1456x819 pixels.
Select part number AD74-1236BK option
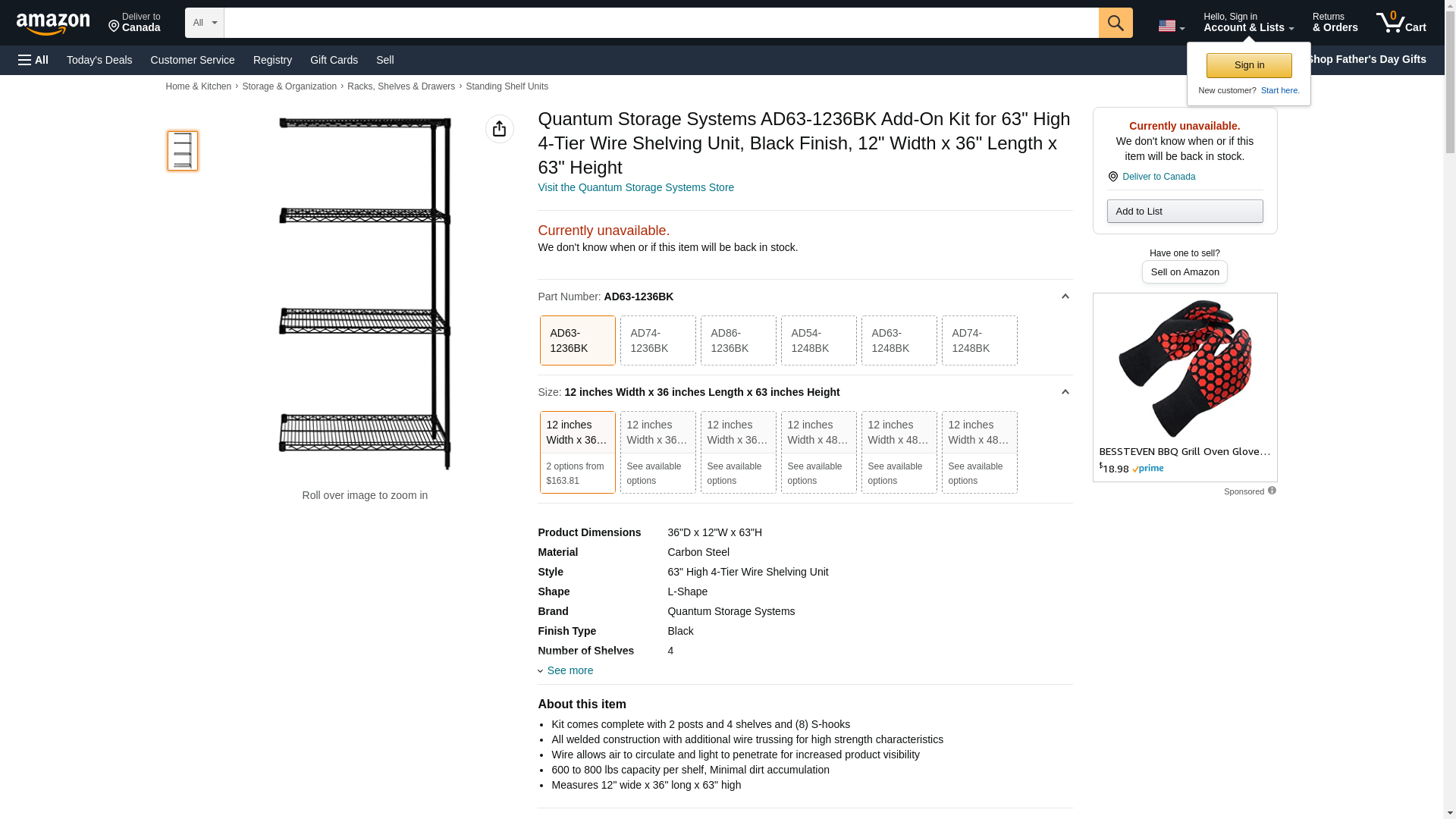657,340
